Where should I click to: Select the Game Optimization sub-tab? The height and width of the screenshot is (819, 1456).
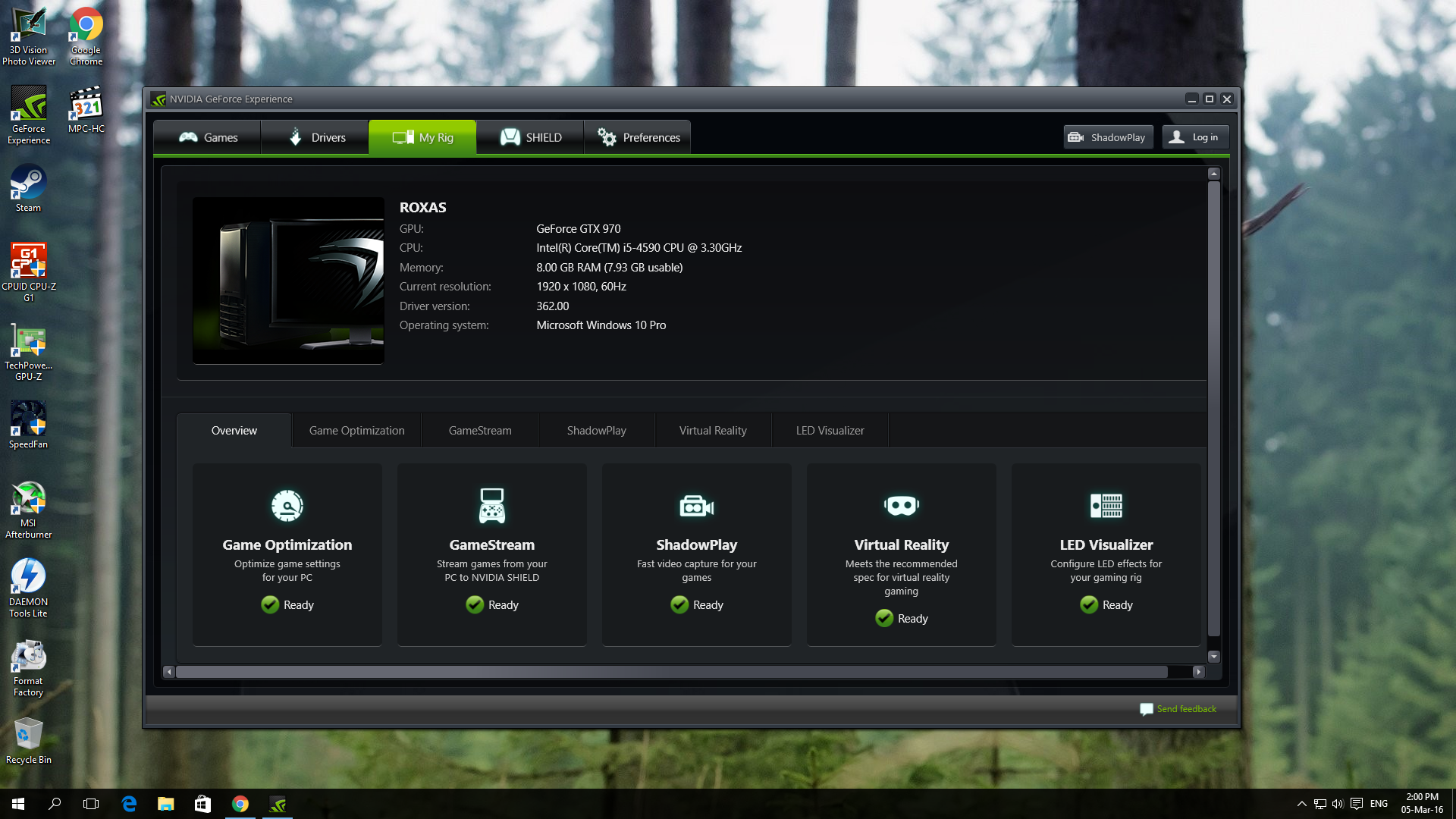point(356,431)
